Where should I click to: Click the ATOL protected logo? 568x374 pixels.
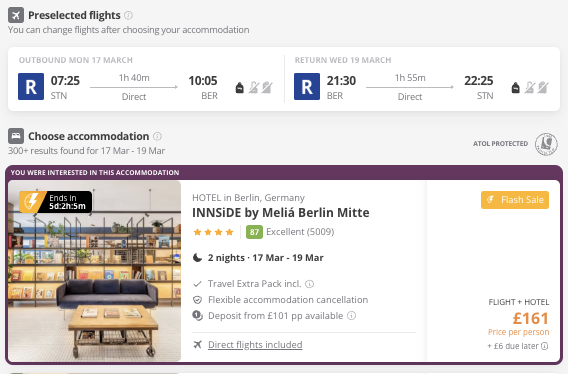(x=546, y=144)
